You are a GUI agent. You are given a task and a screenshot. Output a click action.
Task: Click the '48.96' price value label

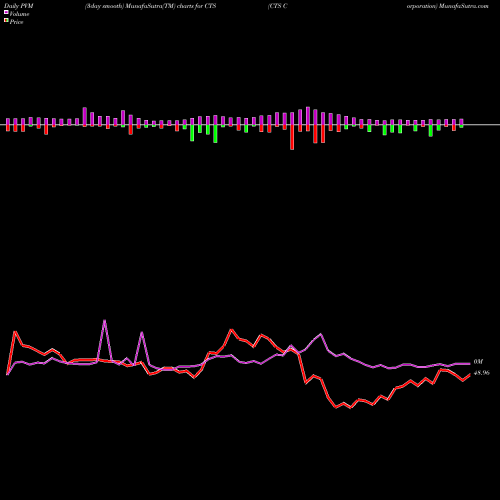tap(482, 373)
